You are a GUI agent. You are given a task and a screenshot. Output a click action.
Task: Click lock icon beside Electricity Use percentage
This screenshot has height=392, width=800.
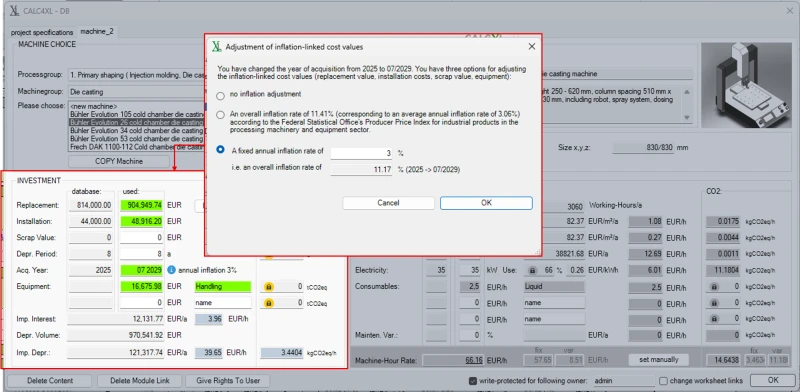click(x=532, y=270)
